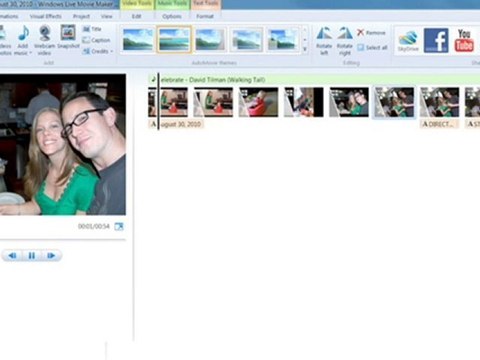Pause the preview playback

pyautogui.click(x=32, y=256)
